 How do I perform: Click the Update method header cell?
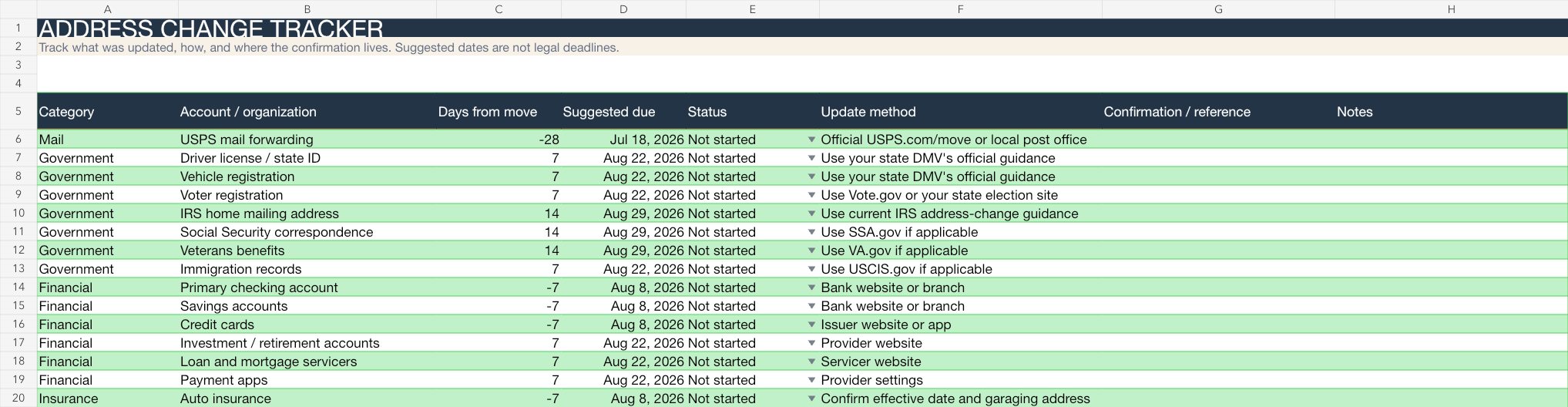tap(960, 112)
